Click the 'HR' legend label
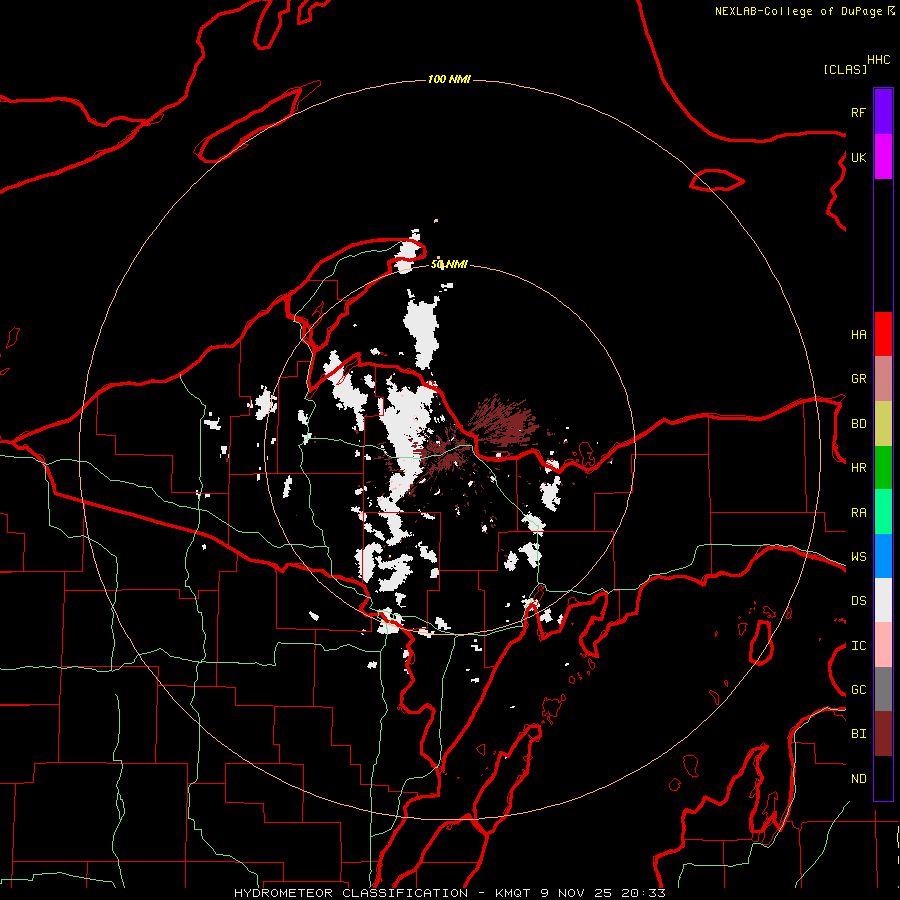The width and height of the screenshot is (900, 900). click(x=858, y=468)
